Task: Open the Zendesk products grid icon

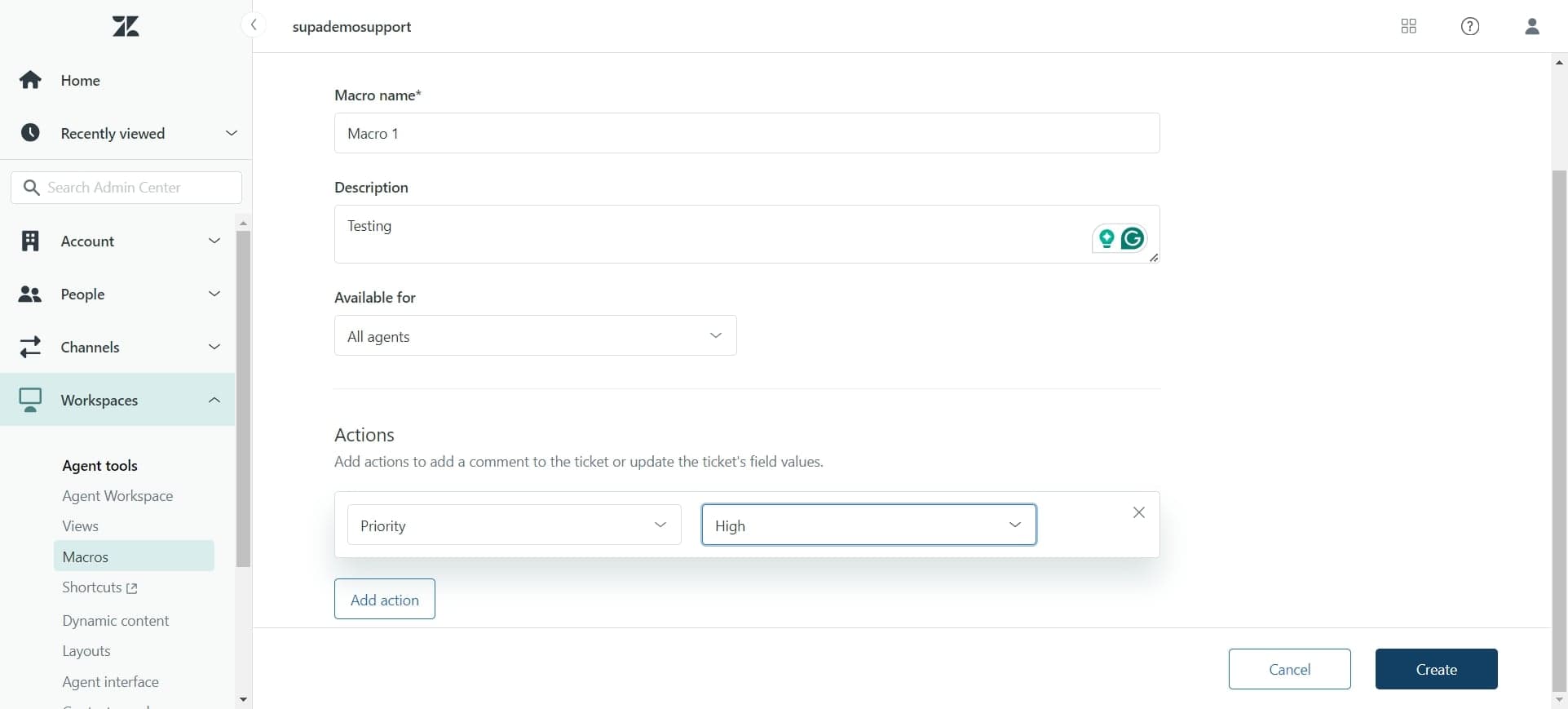Action: (1408, 26)
